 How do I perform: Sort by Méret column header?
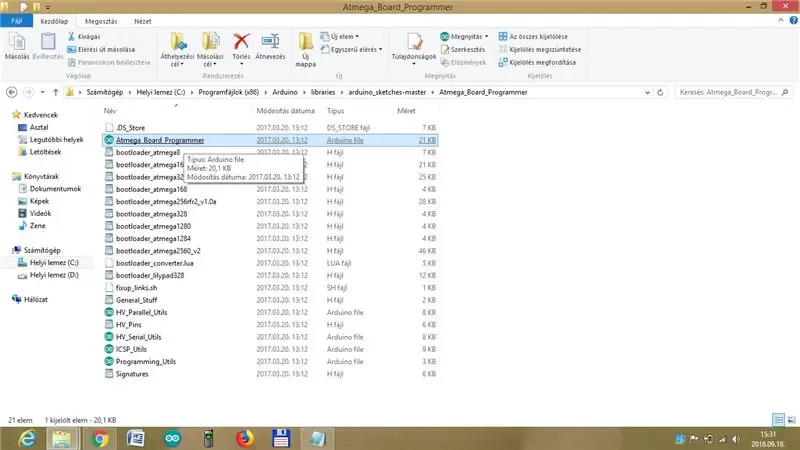406,111
